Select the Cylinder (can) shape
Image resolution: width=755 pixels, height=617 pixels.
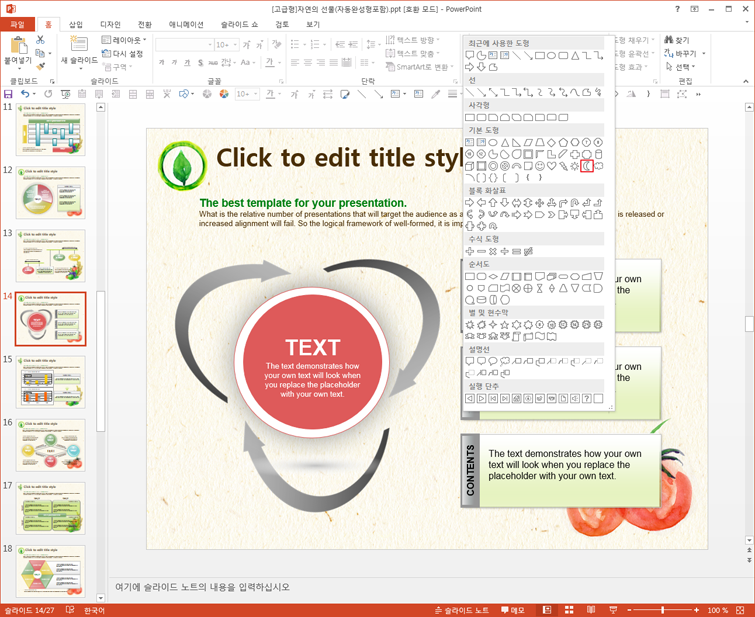(599, 154)
